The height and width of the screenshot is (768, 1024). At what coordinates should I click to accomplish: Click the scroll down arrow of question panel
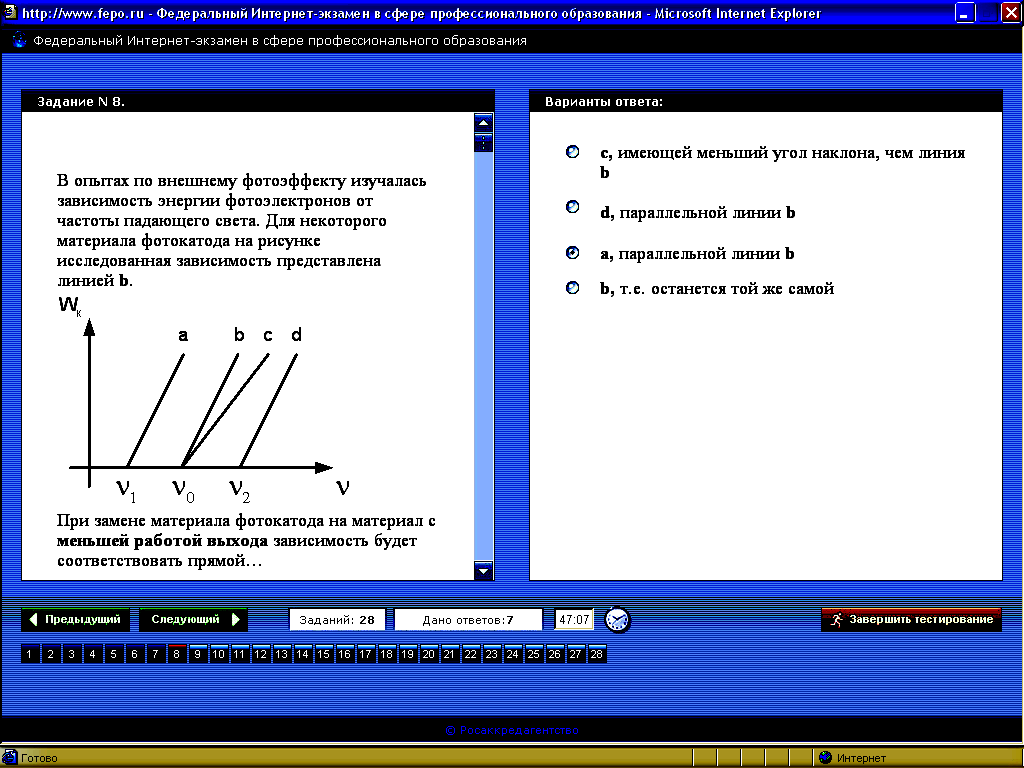click(x=483, y=571)
